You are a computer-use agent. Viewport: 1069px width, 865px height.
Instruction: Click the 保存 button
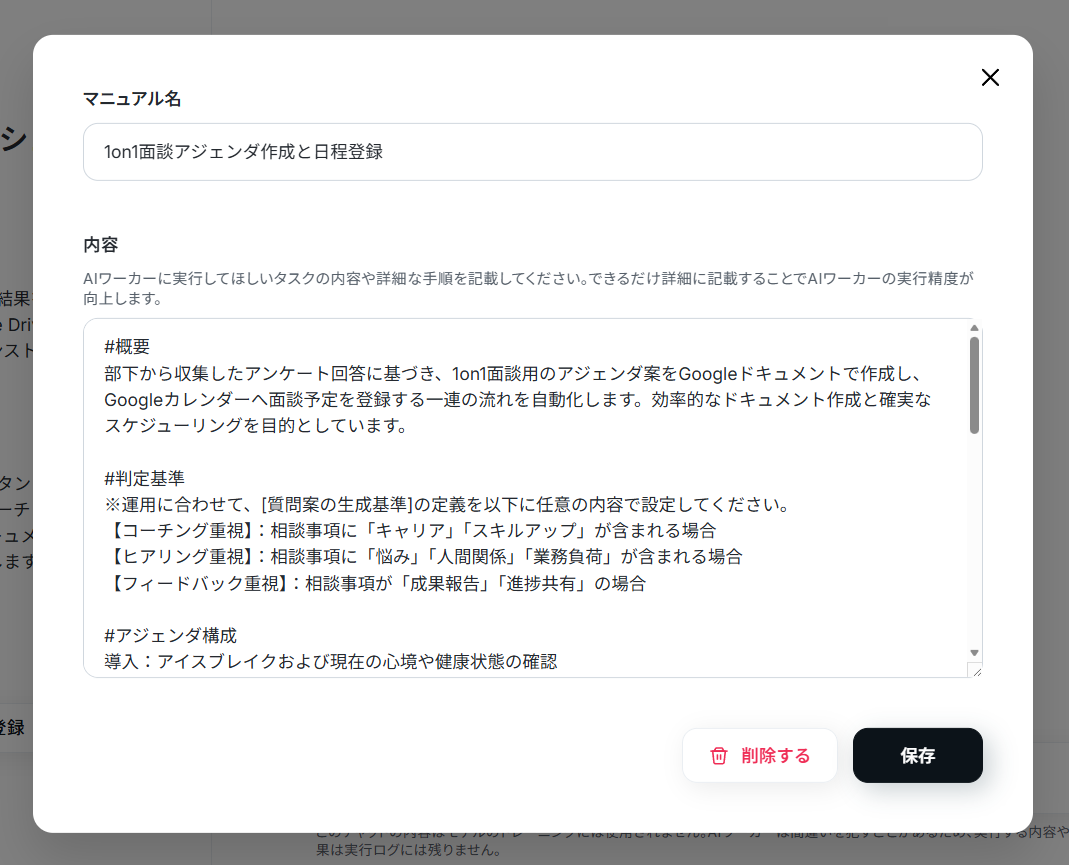point(918,755)
